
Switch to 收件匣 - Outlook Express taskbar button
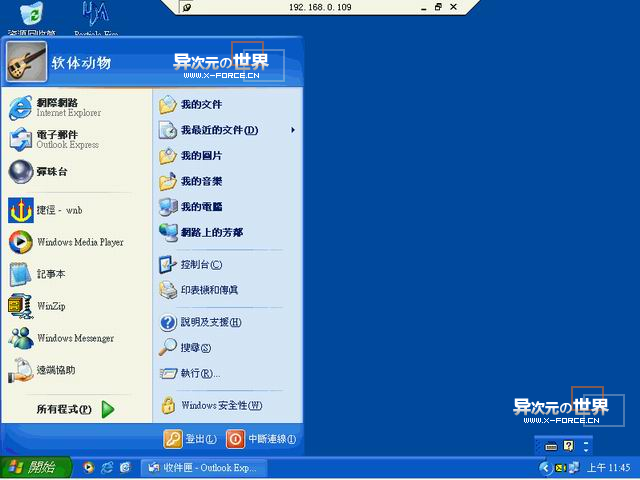(204, 468)
